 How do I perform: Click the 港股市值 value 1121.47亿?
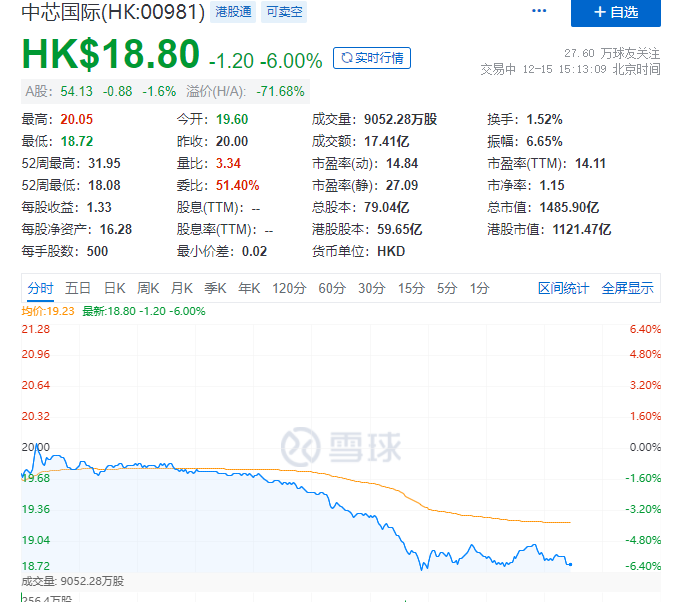pyautogui.click(x=582, y=230)
